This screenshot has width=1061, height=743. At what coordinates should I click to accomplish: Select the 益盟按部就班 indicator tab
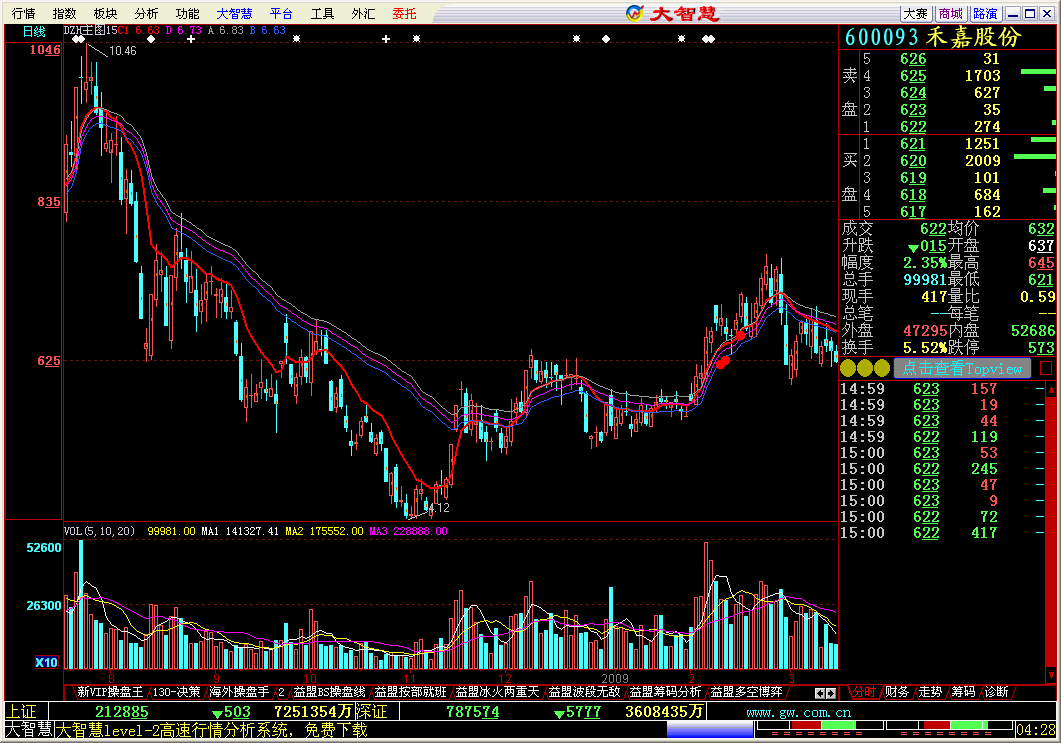click(x=410, y=692)
